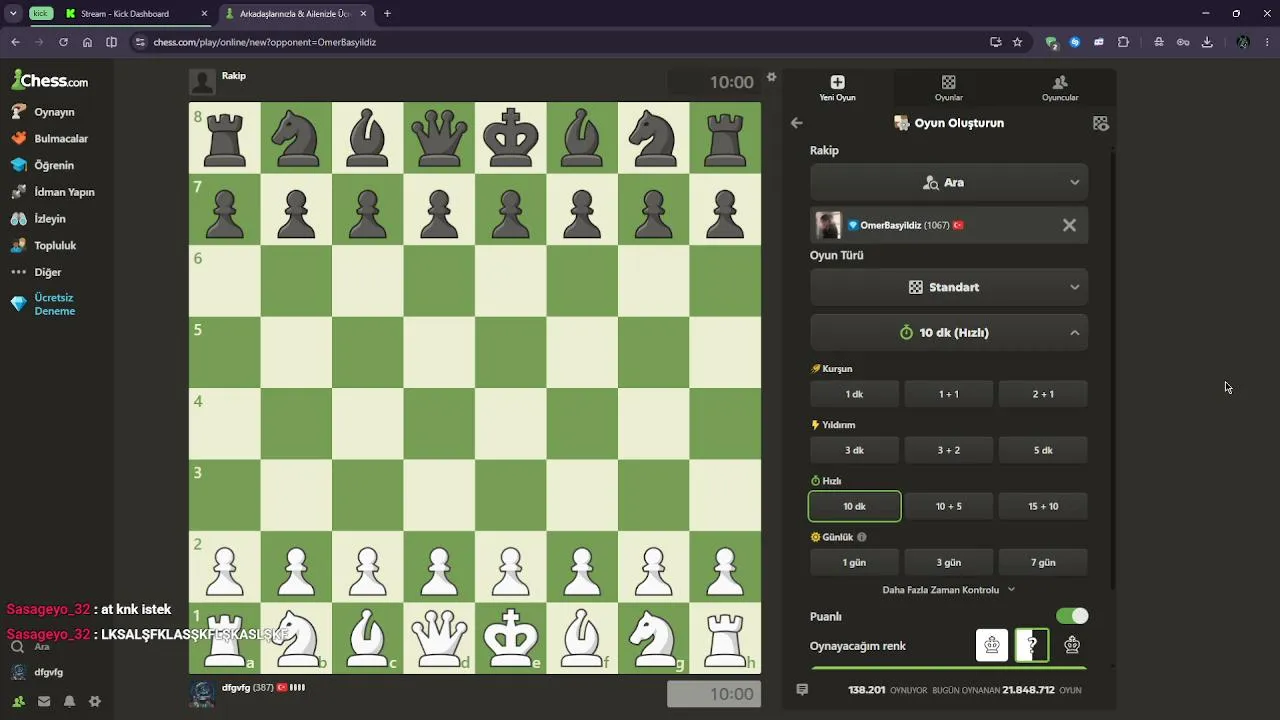Select the 5 dk blitz time
The image size is (1280, 720).
pyautogui.click(x=1043, y=450)
